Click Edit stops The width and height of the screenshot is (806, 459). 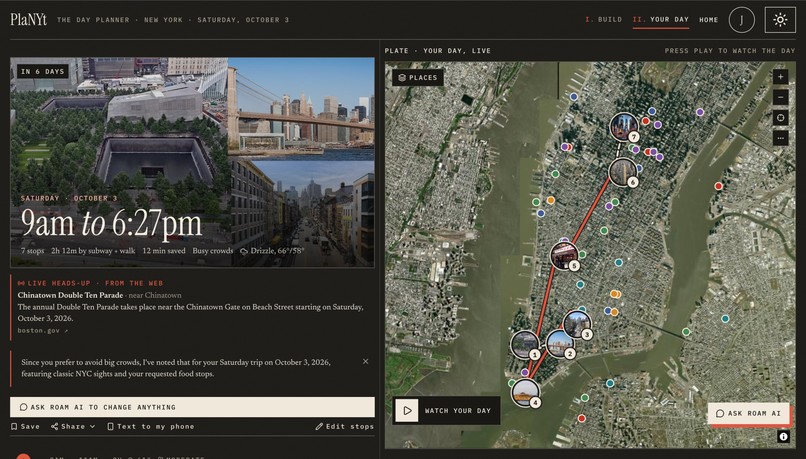click(x=344, y=426)
